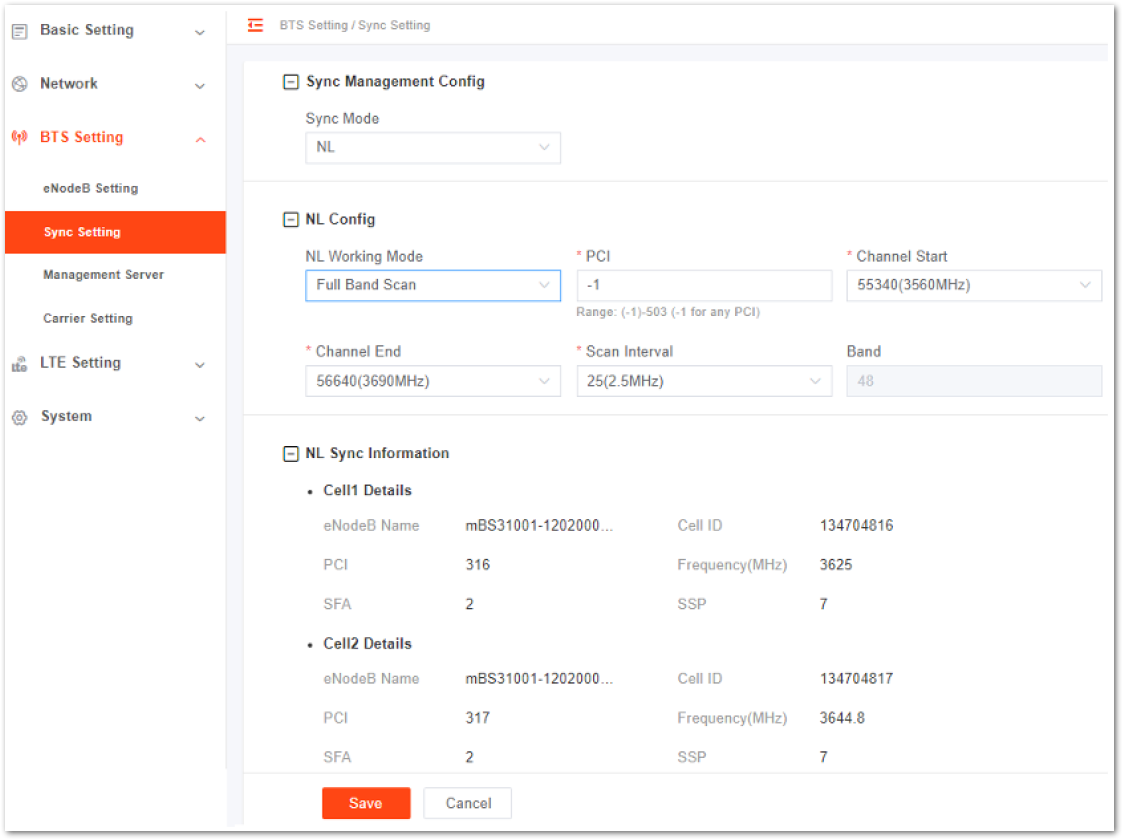
Task: Click the PCI input field
Action: (704, 285)
